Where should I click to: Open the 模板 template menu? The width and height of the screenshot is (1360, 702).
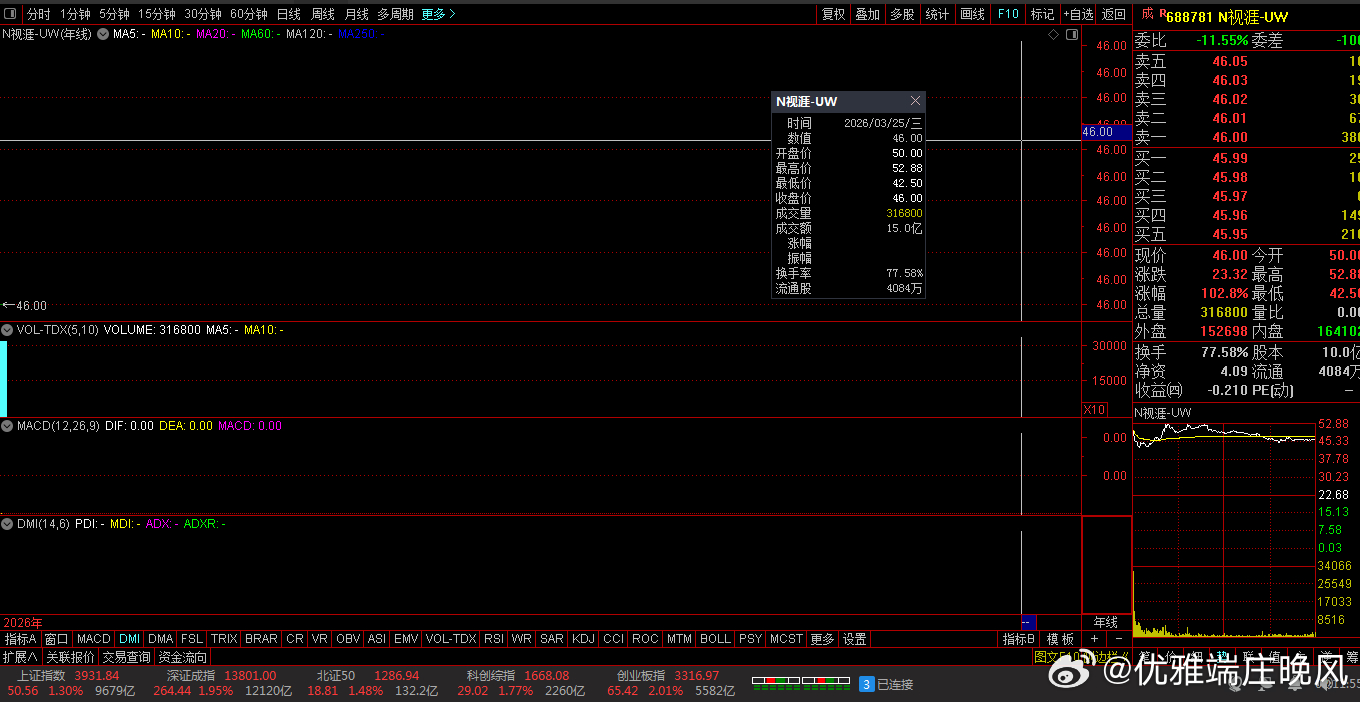pos(1060,639)
